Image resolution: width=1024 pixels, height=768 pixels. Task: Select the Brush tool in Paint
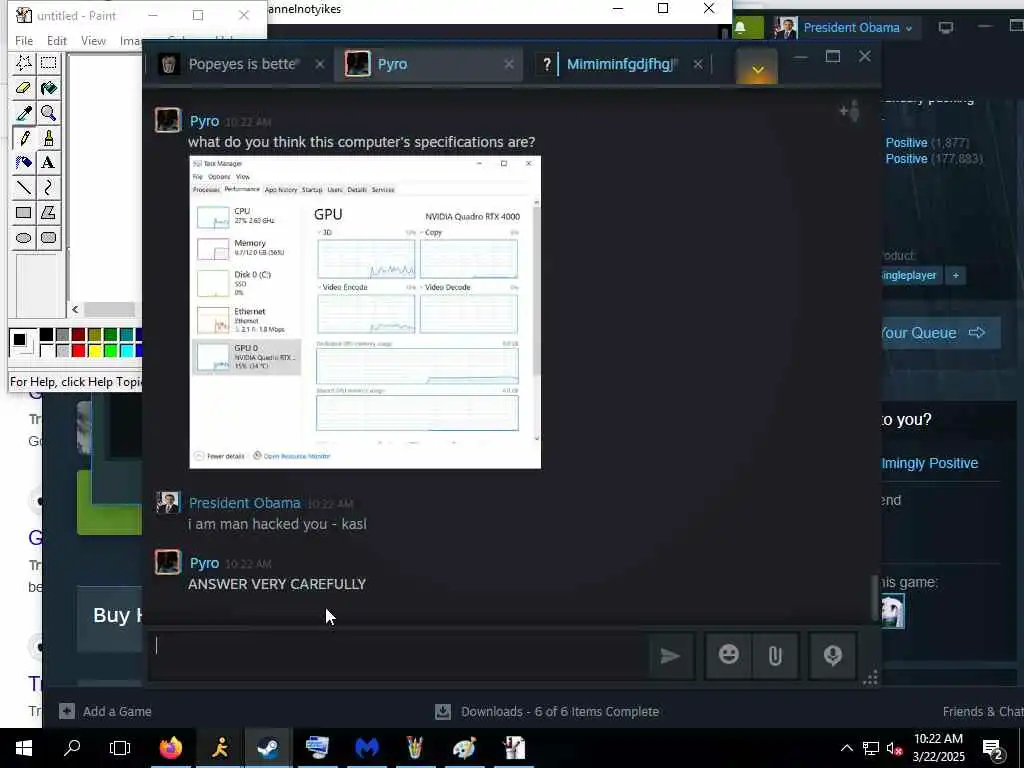pos(48,138)
